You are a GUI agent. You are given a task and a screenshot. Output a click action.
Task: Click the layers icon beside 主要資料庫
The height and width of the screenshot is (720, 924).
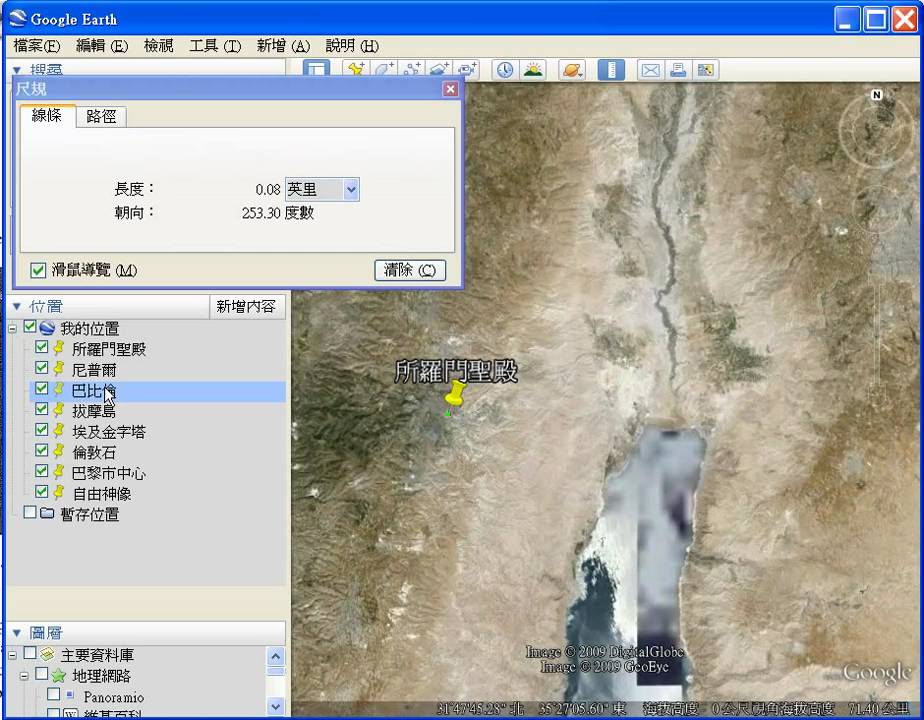(47, 654)
